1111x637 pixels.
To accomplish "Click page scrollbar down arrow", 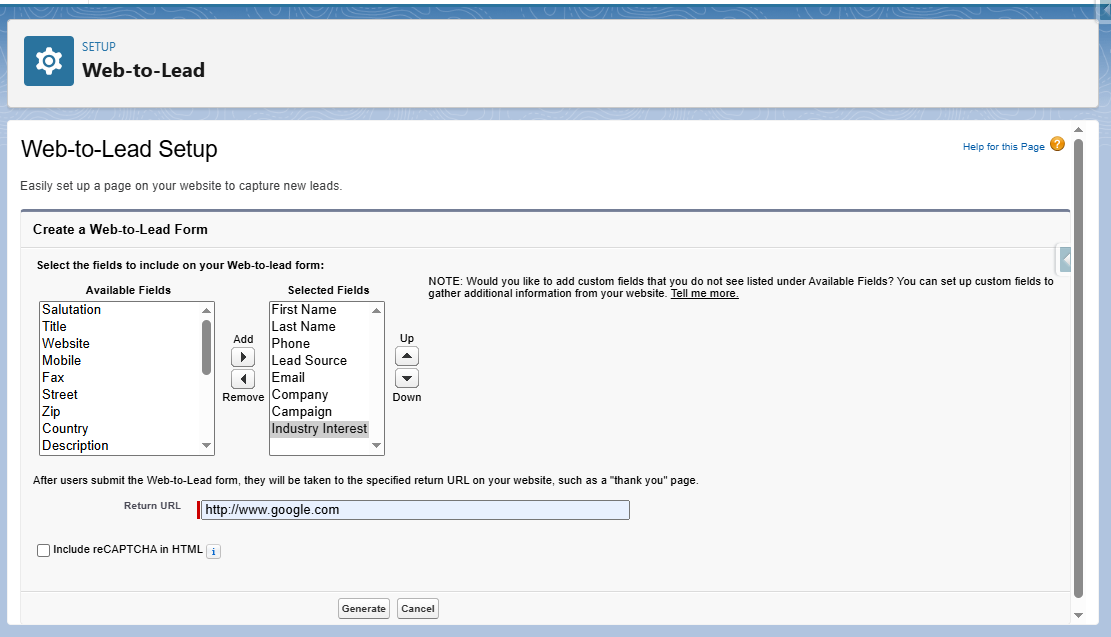I will (x=1078, y=616).
